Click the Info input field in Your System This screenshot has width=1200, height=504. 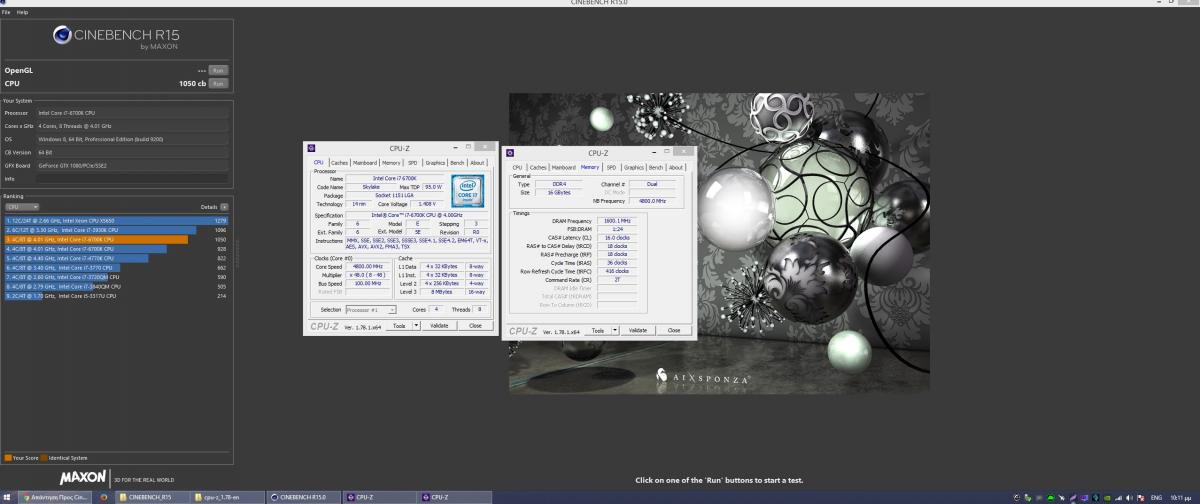point(132,179)
